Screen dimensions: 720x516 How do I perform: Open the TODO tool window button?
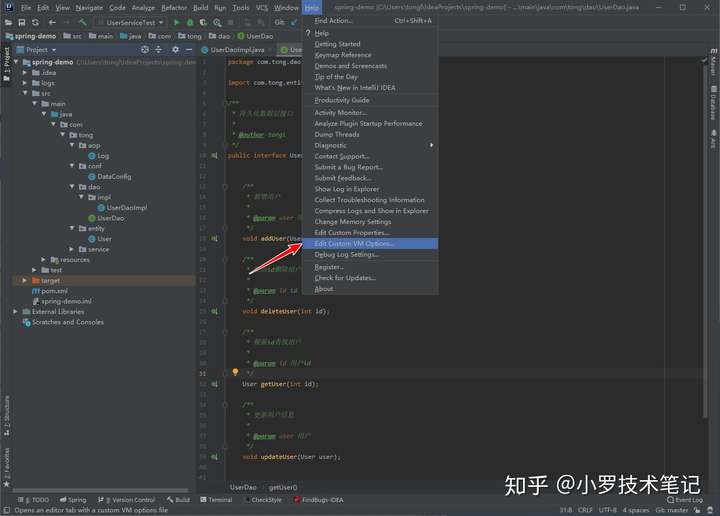(x=34, y=500)
